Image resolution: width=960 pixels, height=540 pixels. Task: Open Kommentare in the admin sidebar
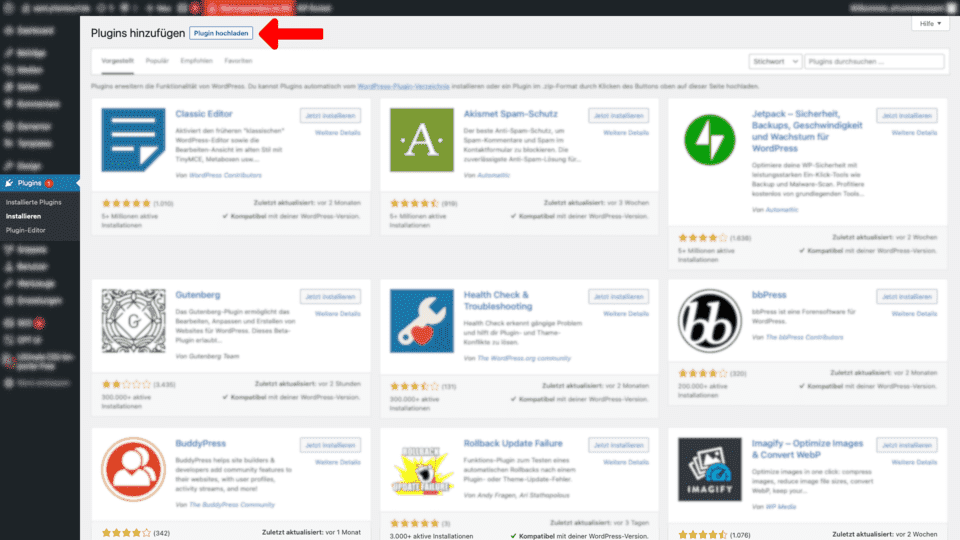pos(38,104)
